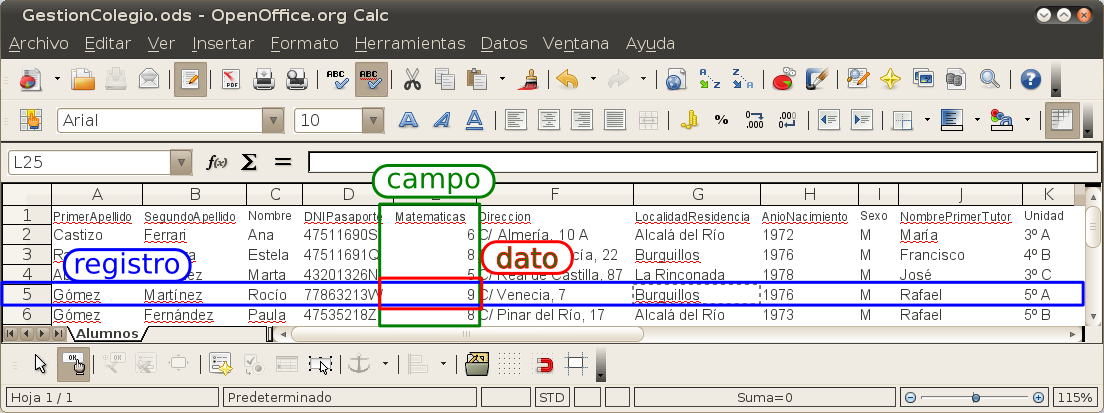Apply the Justified alignment icon
This screenshot has width=1104, height=413.
(615, 120)
